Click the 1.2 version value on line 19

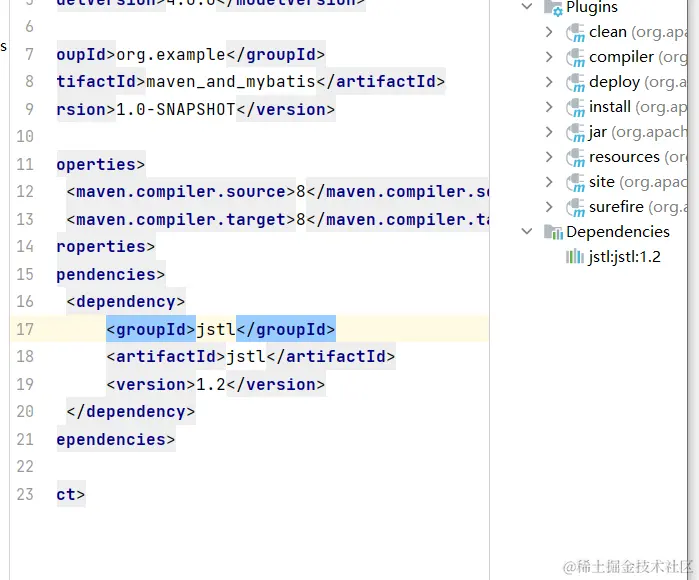pos(211,384)
